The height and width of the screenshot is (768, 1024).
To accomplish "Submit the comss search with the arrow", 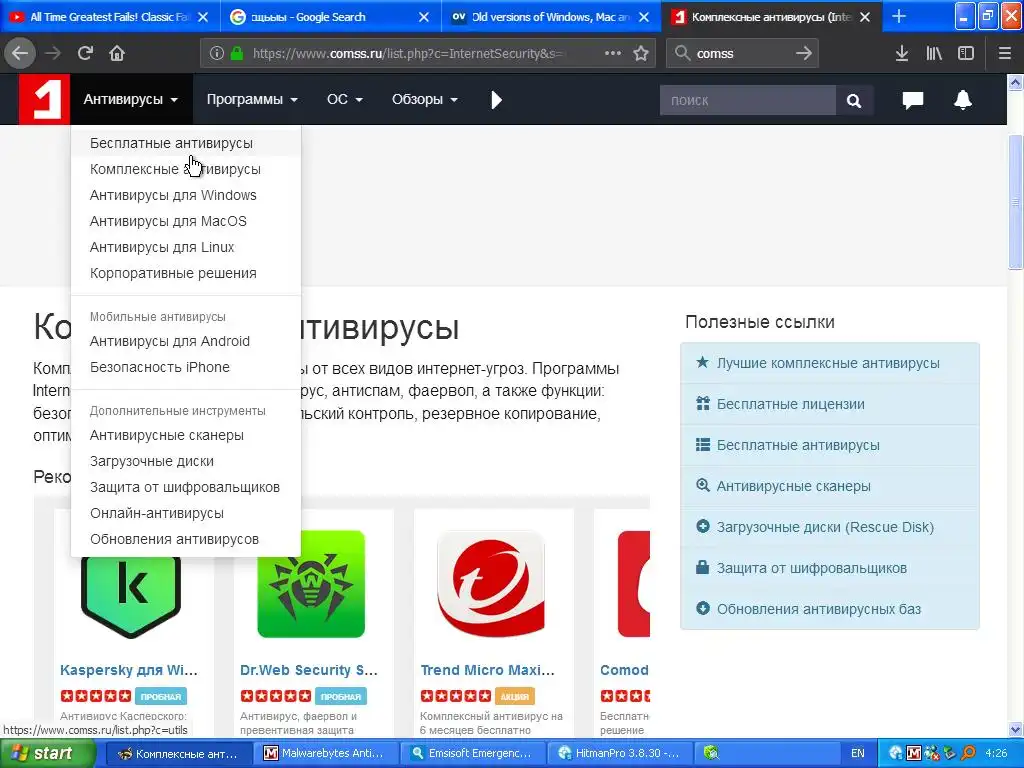I will 804,53.
